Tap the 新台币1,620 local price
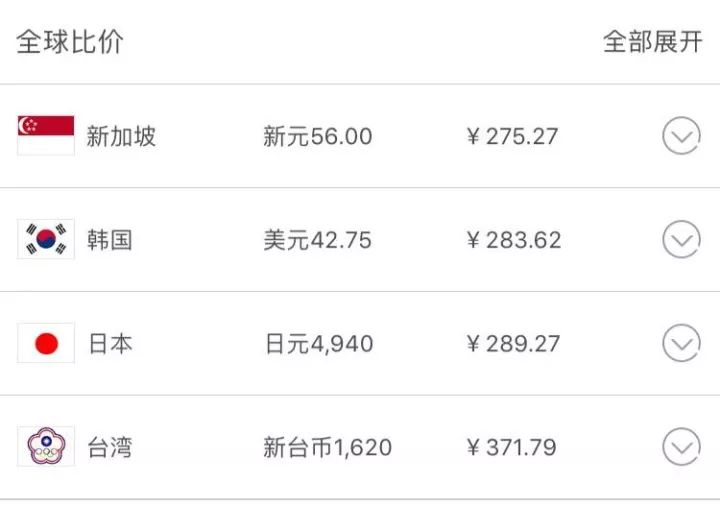Viewport: 720px width, 506px height. pos(327,448)
